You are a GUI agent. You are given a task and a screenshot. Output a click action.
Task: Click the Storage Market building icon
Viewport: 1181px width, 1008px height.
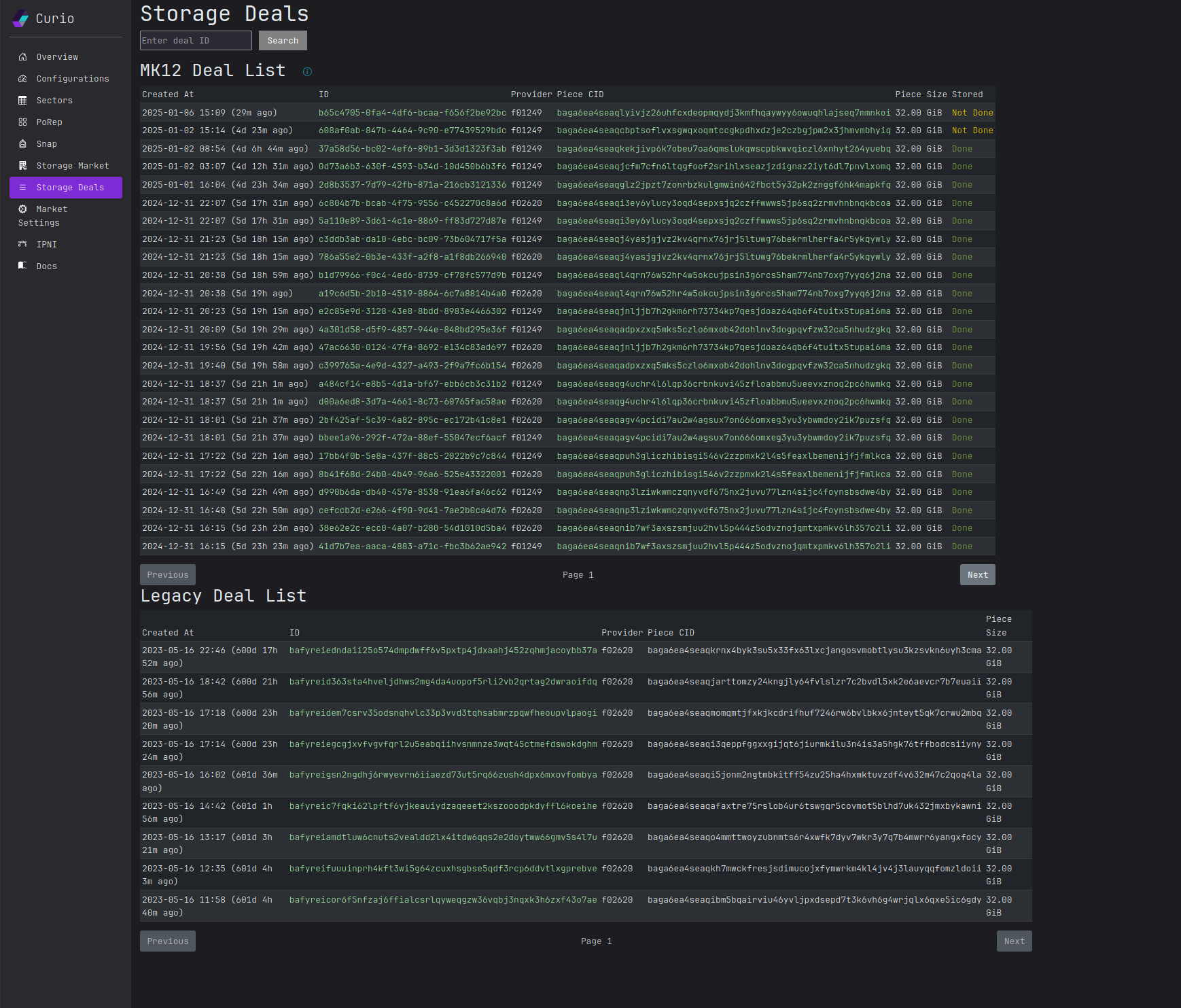pyautogui.click(x=22, y=166)
